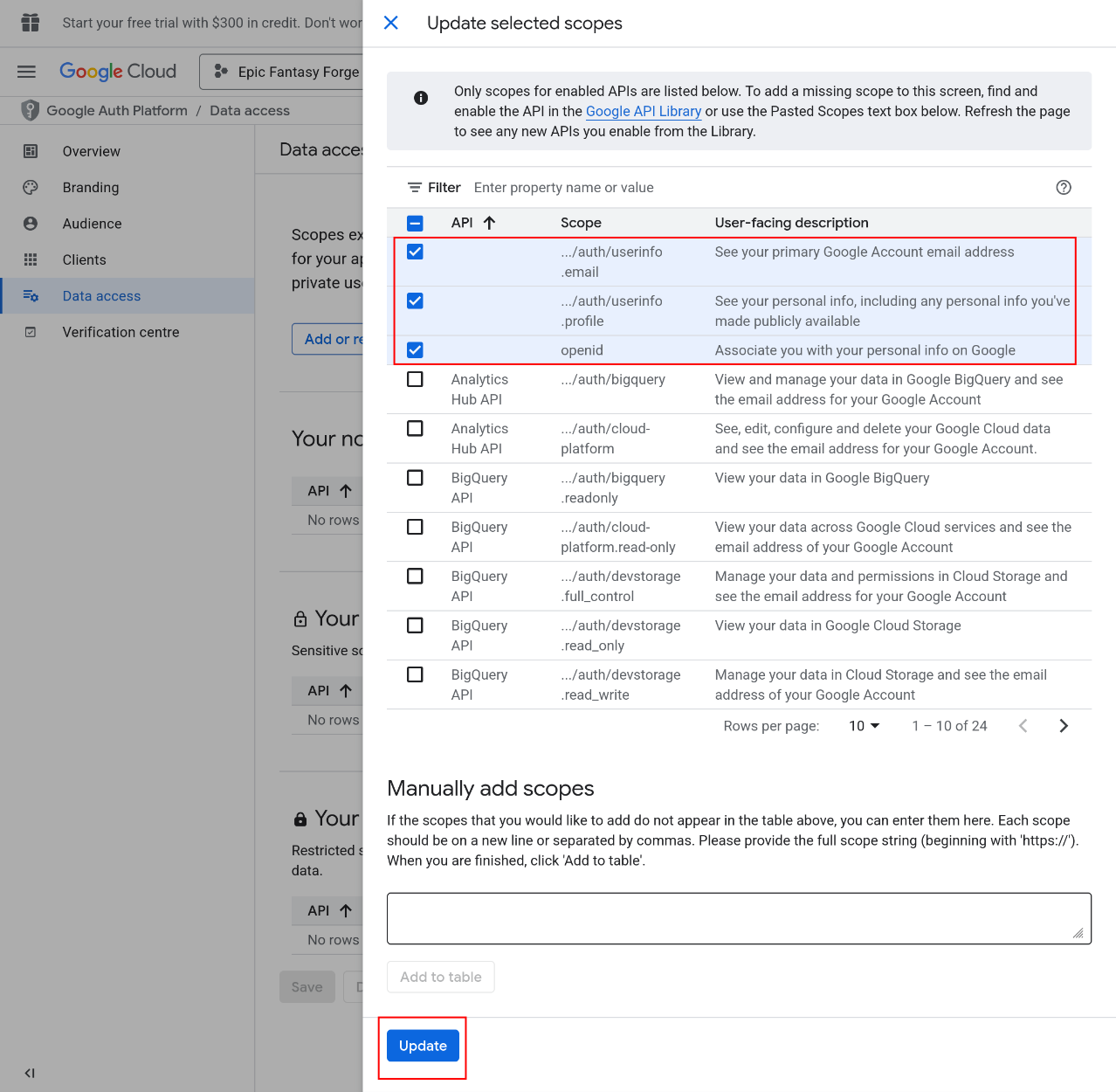Click the free trial gift icon
Image resolution: width=1116 pixels, height=1092 pixels.
pyautogui.click(x=30, y=23)
